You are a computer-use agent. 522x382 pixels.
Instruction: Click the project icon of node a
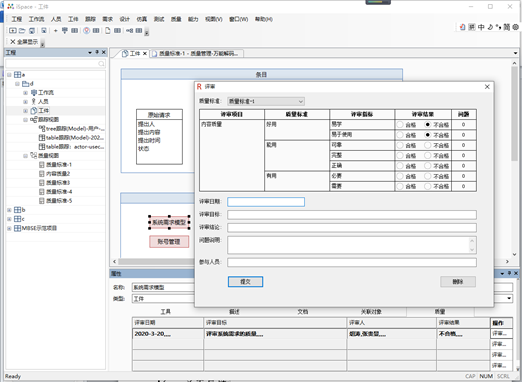17,74
